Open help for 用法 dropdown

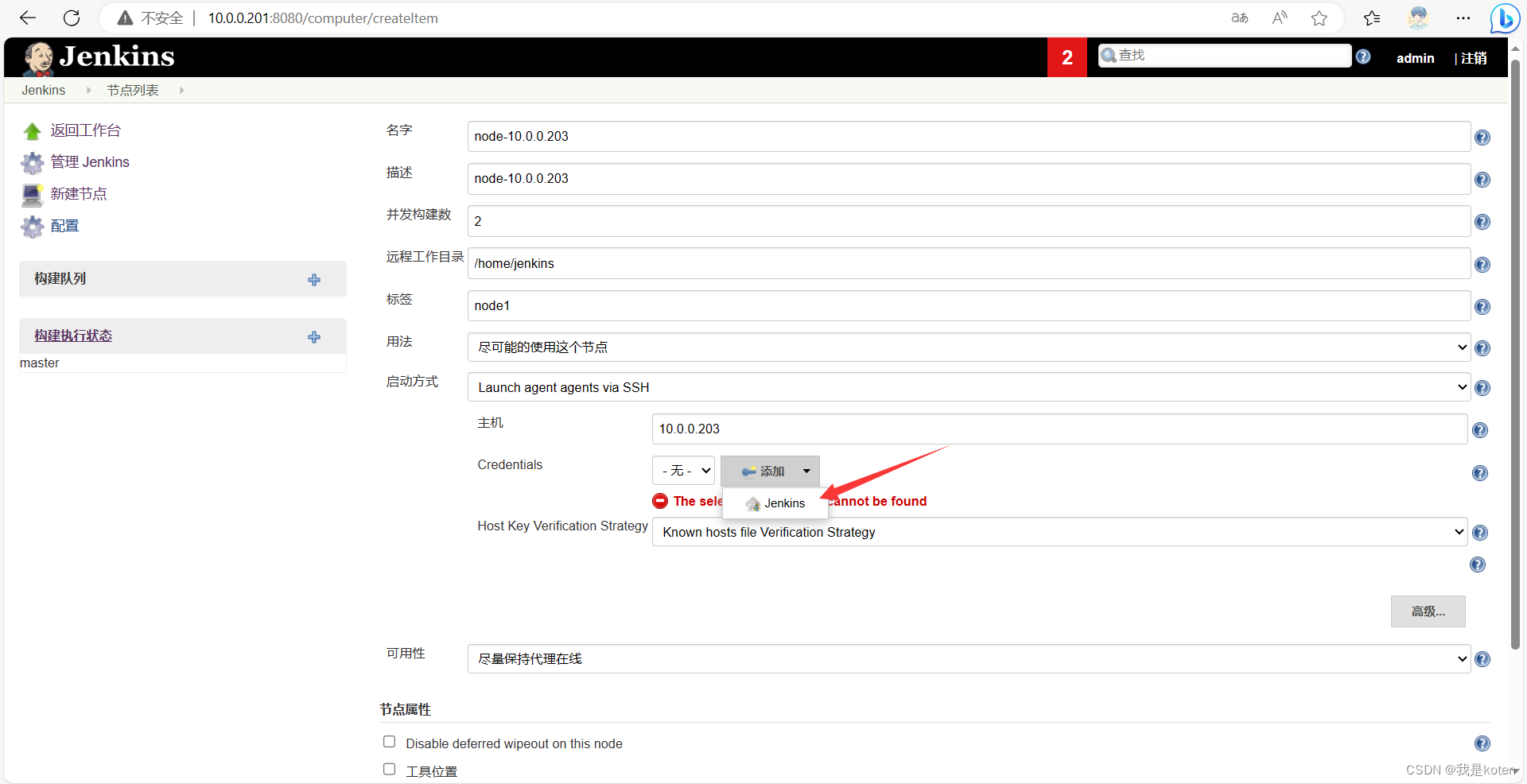pos(1482,348)
